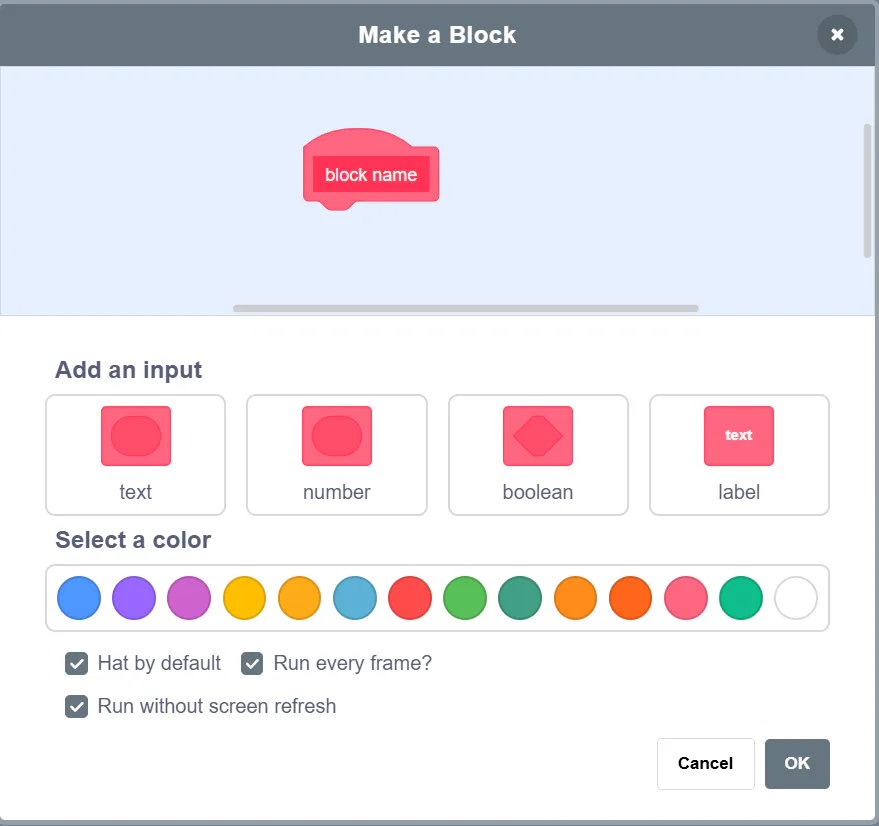Click the horizontal scrollbar under block preview
Screen dimensions: 879x826
[465, 308]
